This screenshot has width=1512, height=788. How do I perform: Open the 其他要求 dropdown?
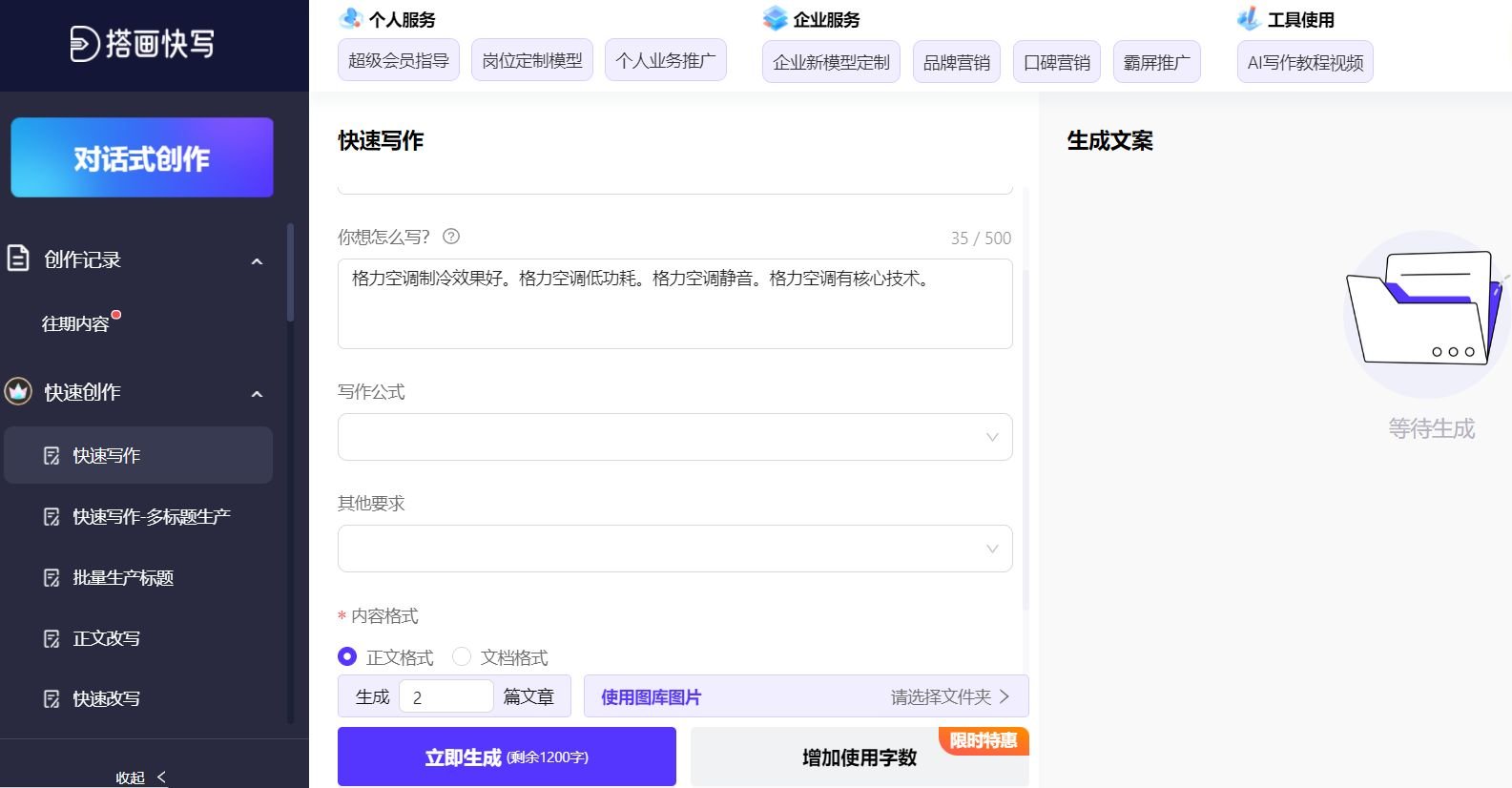tap(674, 549)
